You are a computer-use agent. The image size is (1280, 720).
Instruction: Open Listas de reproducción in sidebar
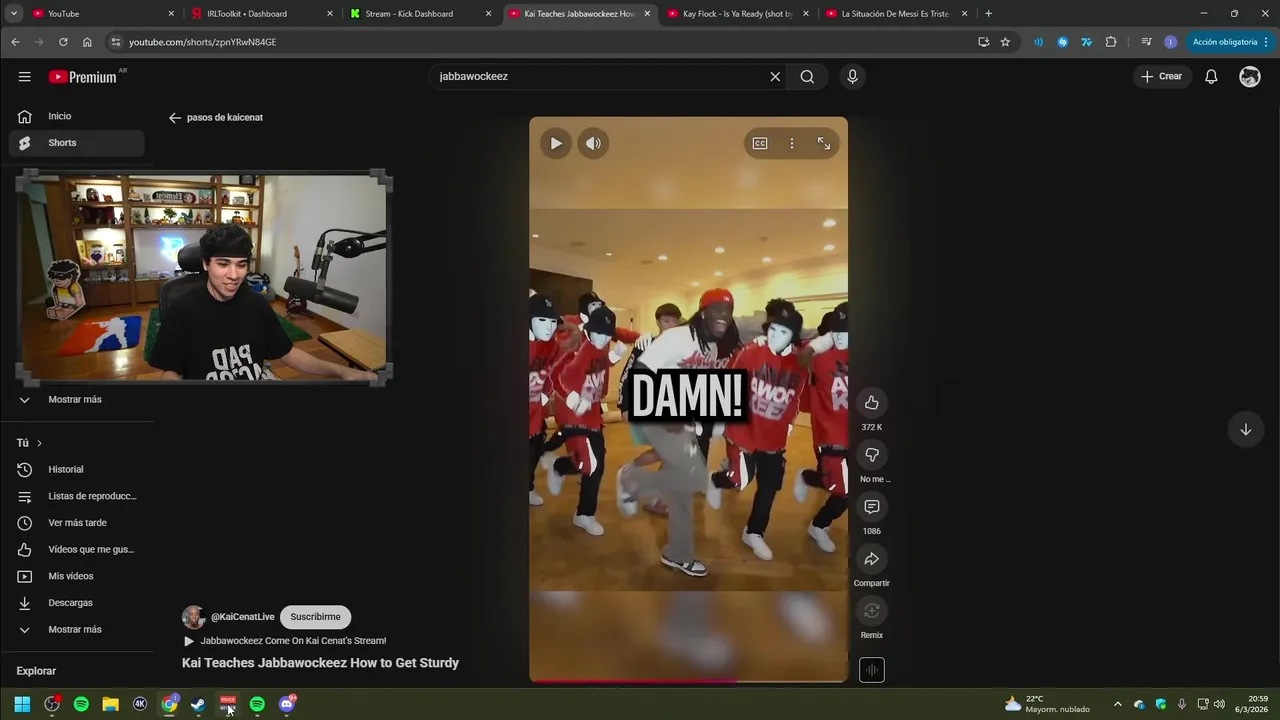coord(77,496)
